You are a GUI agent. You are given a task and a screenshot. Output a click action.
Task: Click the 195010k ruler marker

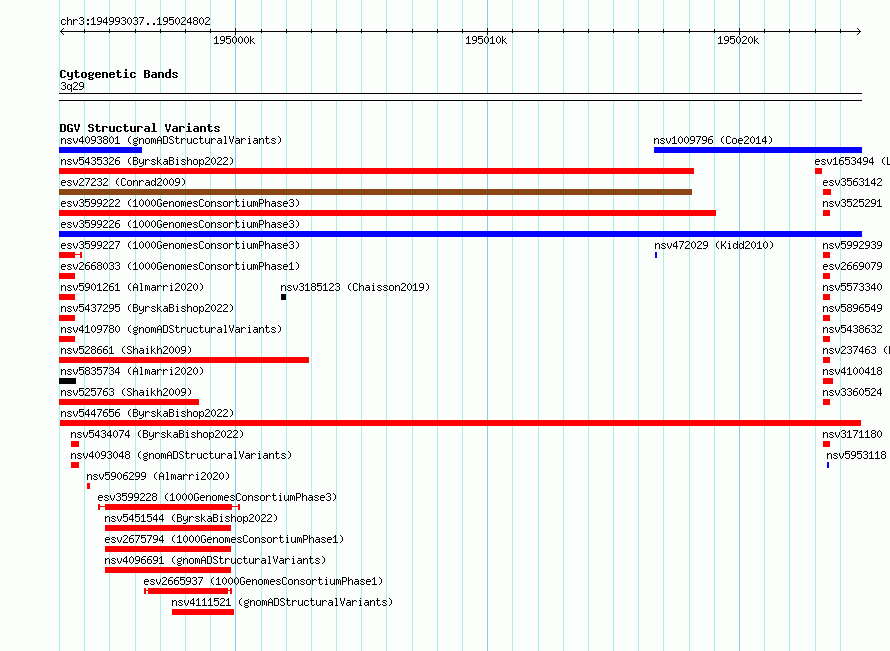pos(486,40)
